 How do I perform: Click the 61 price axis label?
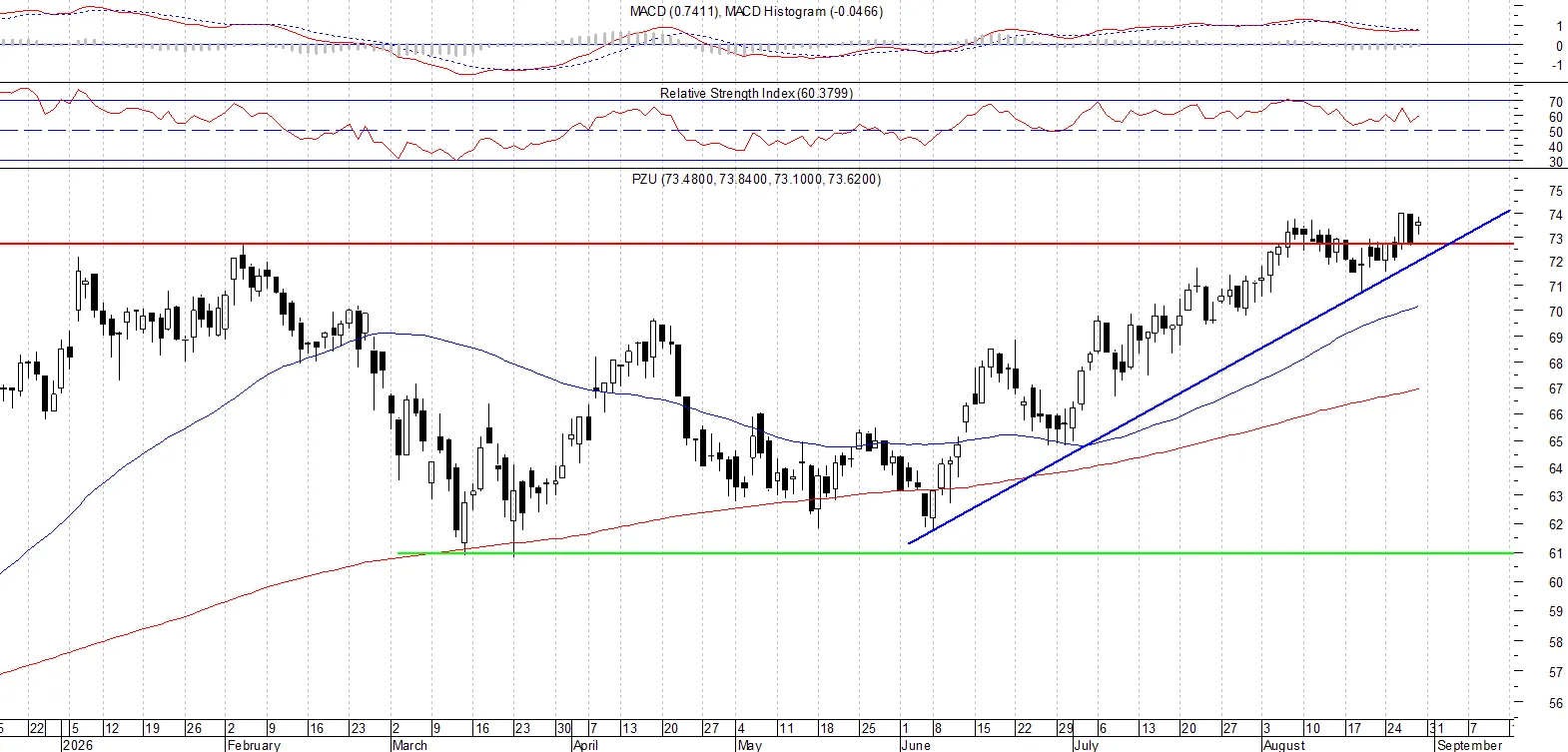[1556, 553]
